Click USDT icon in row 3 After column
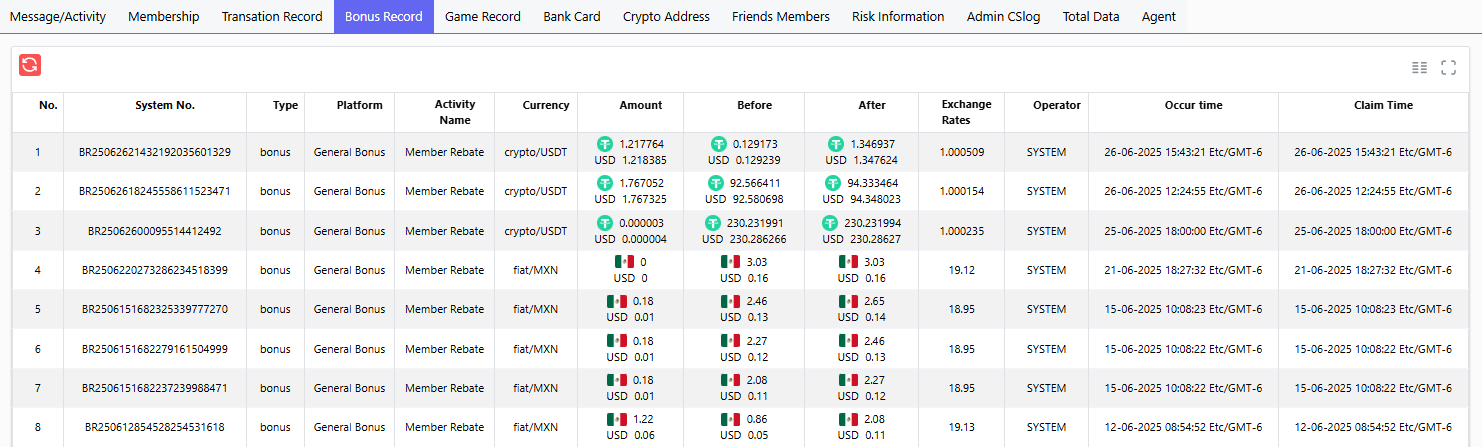Image resolution: width=1482 pixels, height=447 pixels. [x=830, y=223]
